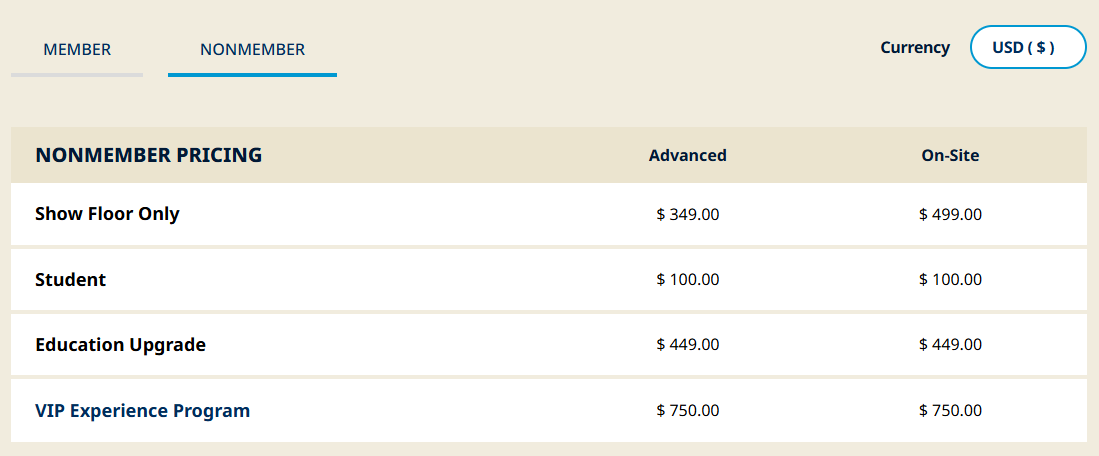This screenshot has height=456, width=1099.
Task: Click Show Floor Only on-site price $ 499.00
Action: (x=950, y=214)
